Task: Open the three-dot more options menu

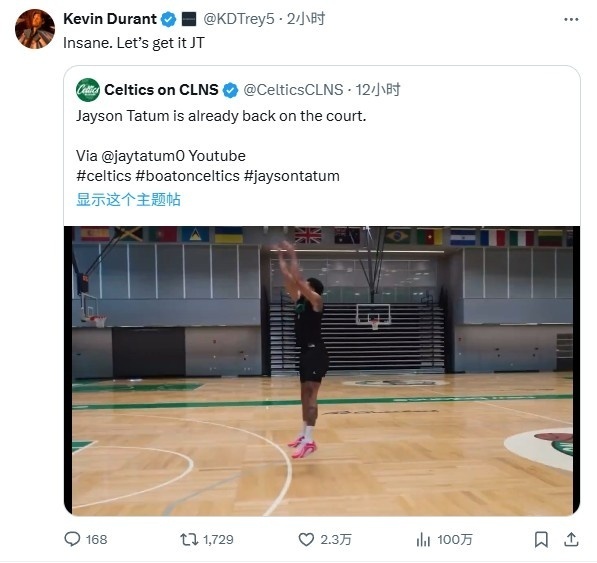Action: [x=571, y=19]
